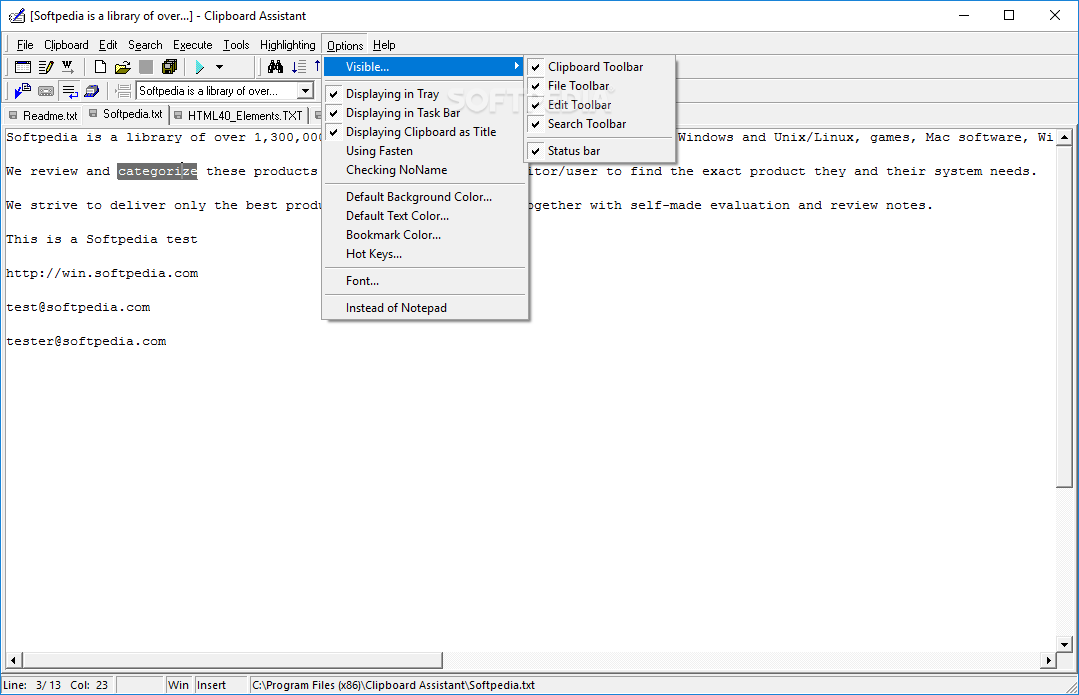This screenshot has height=695, width=1079.
Task: Expand the Visible... submenu entry
Action: click(425, 67)
